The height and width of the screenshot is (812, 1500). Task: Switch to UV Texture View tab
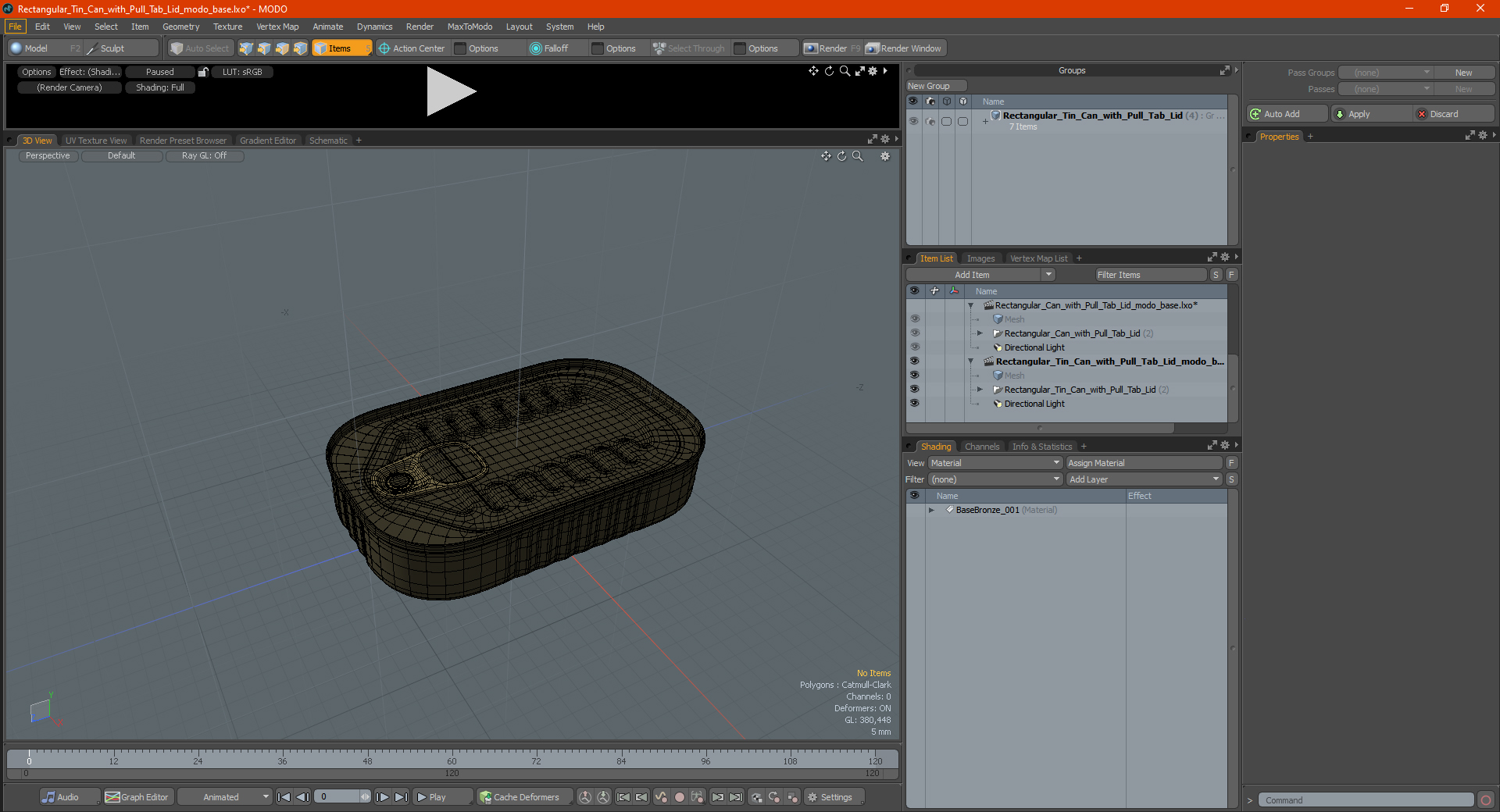click(x=96, y=141)
